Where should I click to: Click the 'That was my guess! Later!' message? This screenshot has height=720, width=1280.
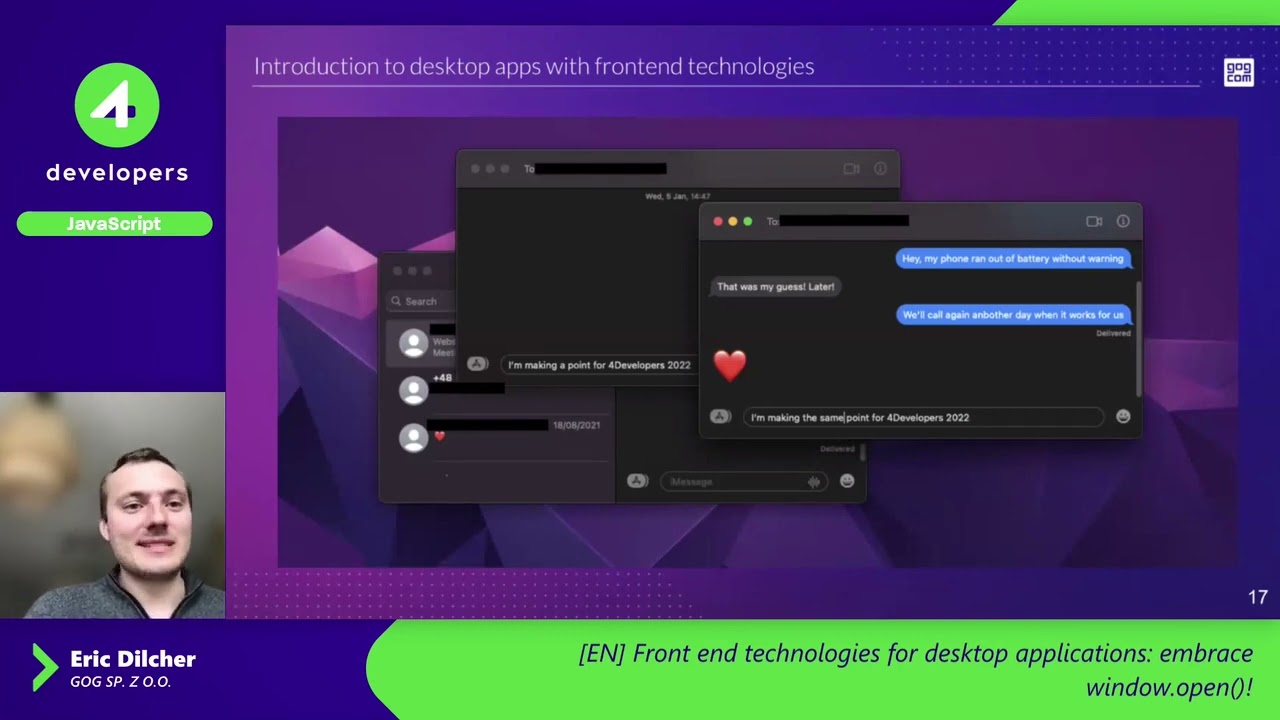point(775,286)
